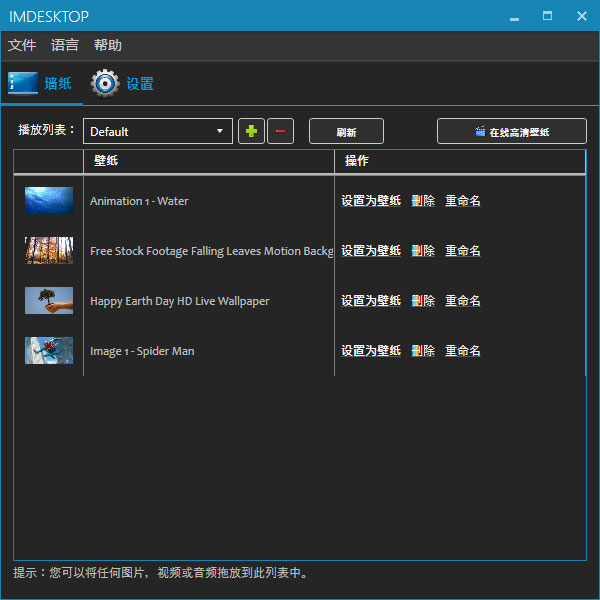Click the Animation 1 - Water name
600x600 pixels.
coord(139,201)
